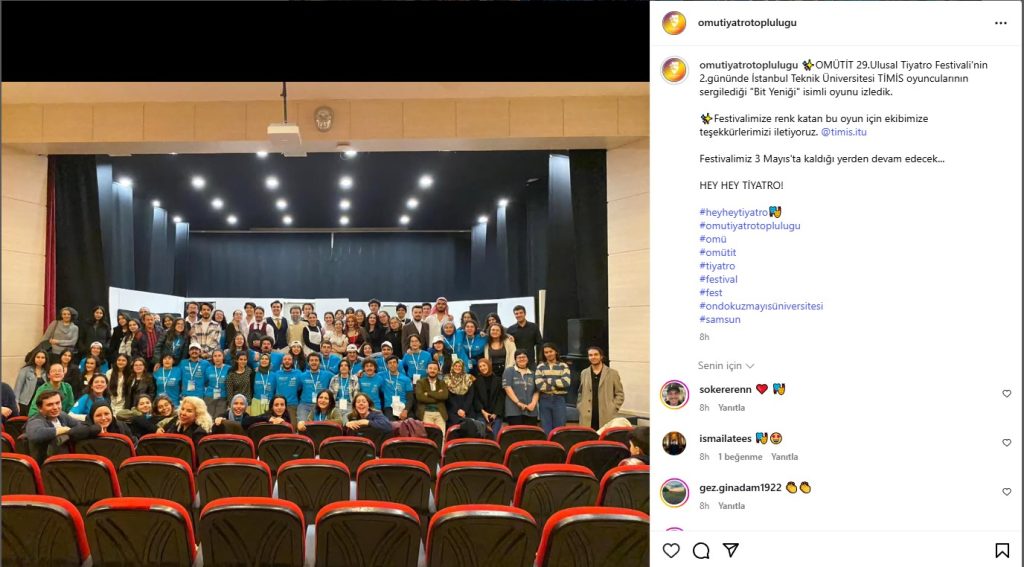Open the #samsun hashtag link

point(720,319)
